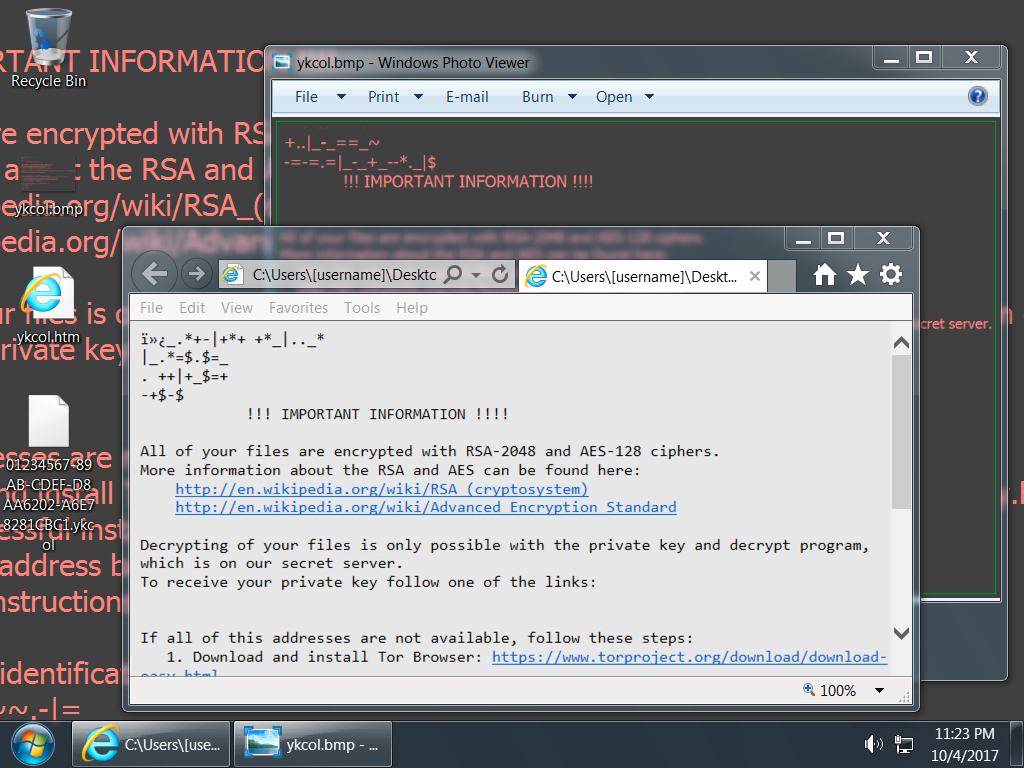Open Windows Photo Viewer help icon
The image size is (1024, 768).
pos(977,97)
